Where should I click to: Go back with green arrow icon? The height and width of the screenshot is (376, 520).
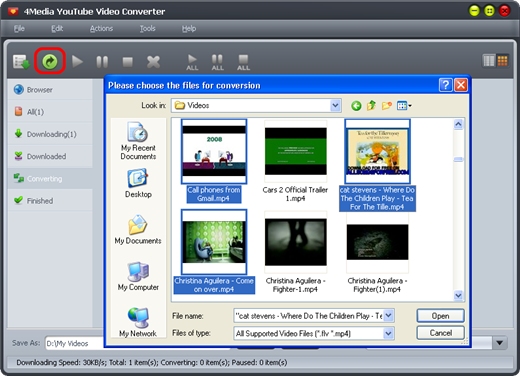click(356, 106)
